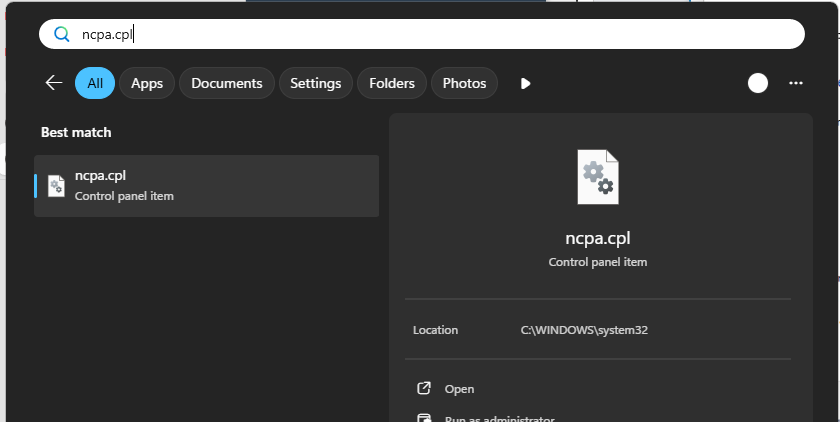
Task: Switch to the Documents filter
Action: pyautogui.click(x=227, y=83)
